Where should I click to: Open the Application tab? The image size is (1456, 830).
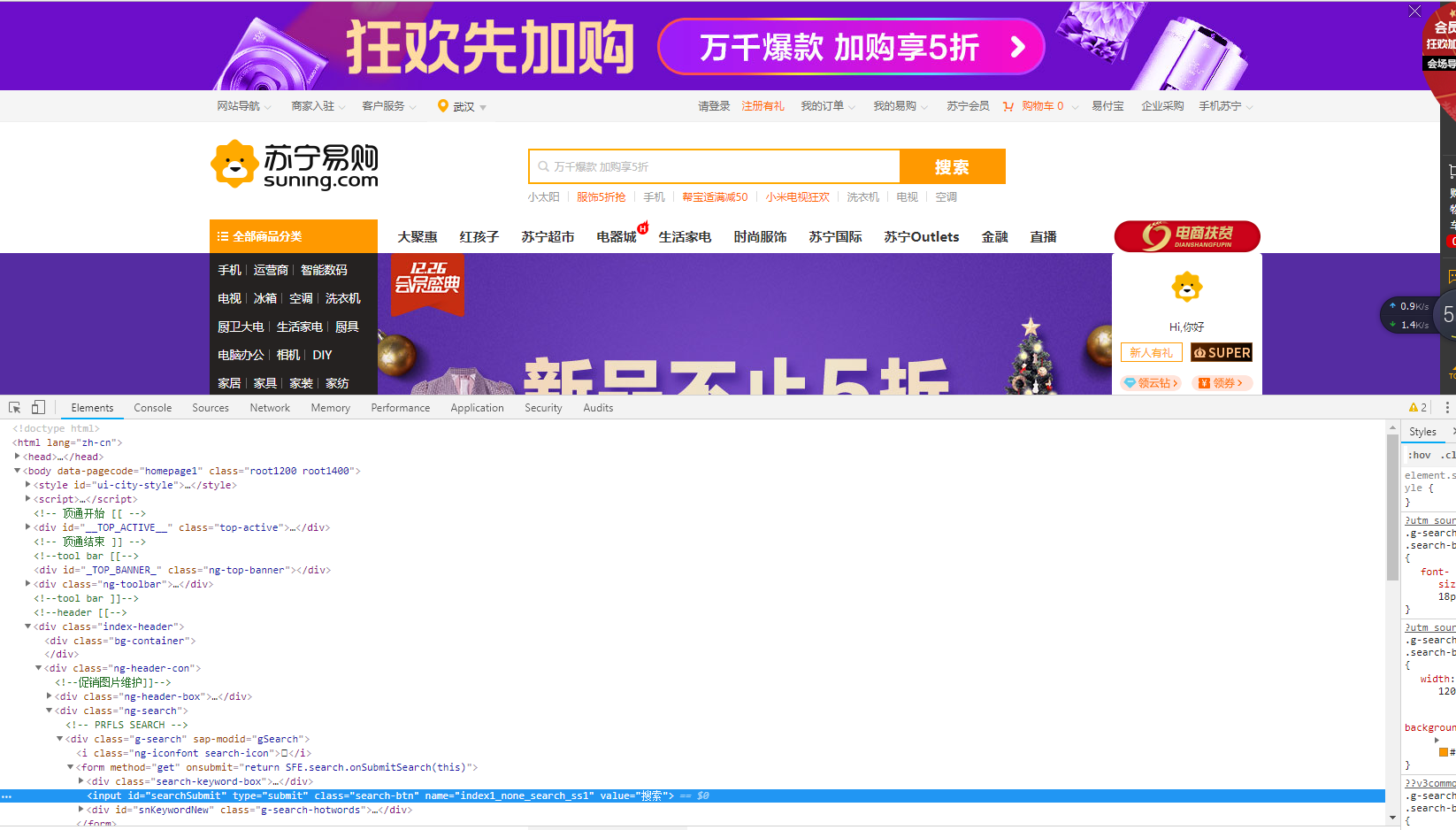(477, 408)
